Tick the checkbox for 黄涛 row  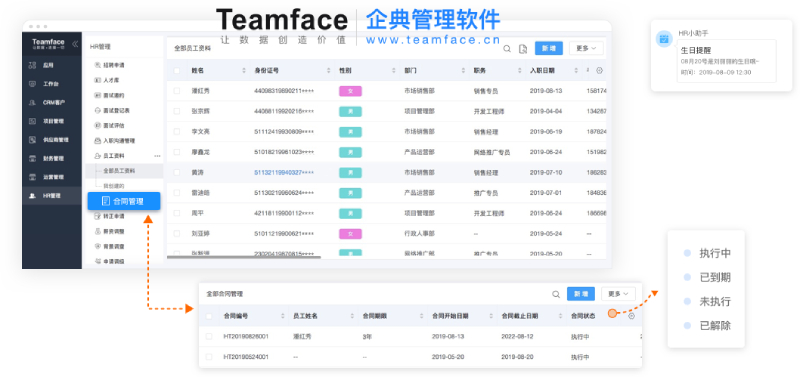tap(177, 172)
